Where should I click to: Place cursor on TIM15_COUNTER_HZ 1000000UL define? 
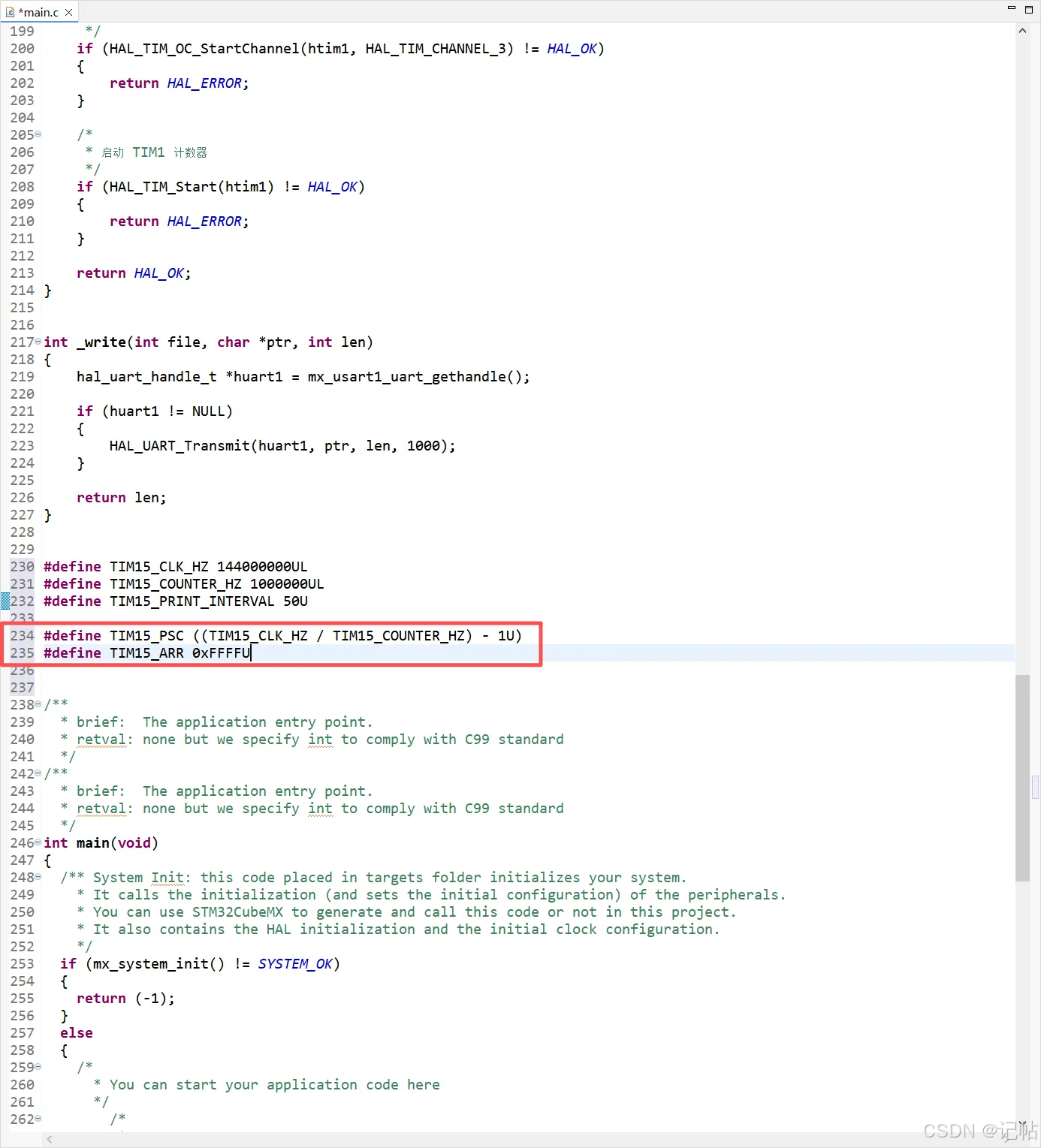tap(184, 584)
